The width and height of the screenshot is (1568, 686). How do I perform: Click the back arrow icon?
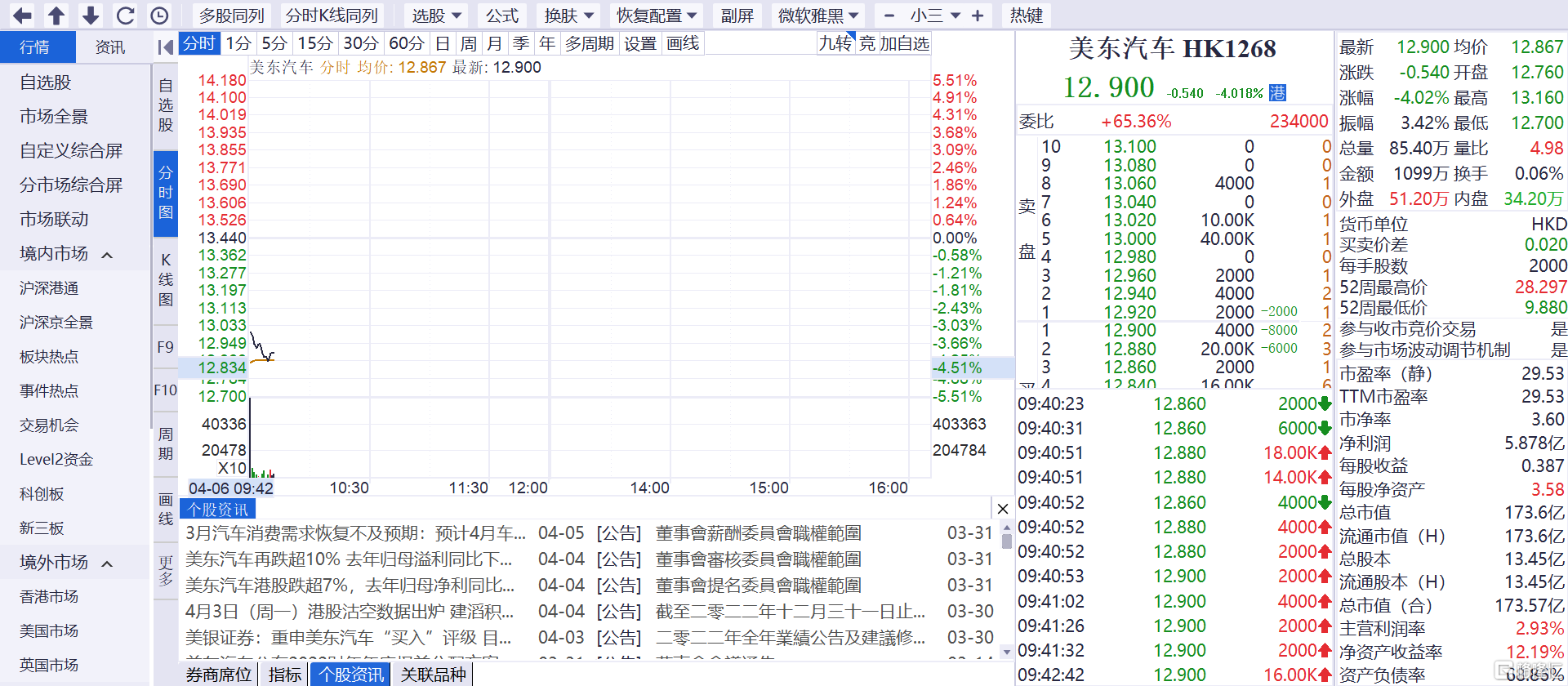[22, 16]
